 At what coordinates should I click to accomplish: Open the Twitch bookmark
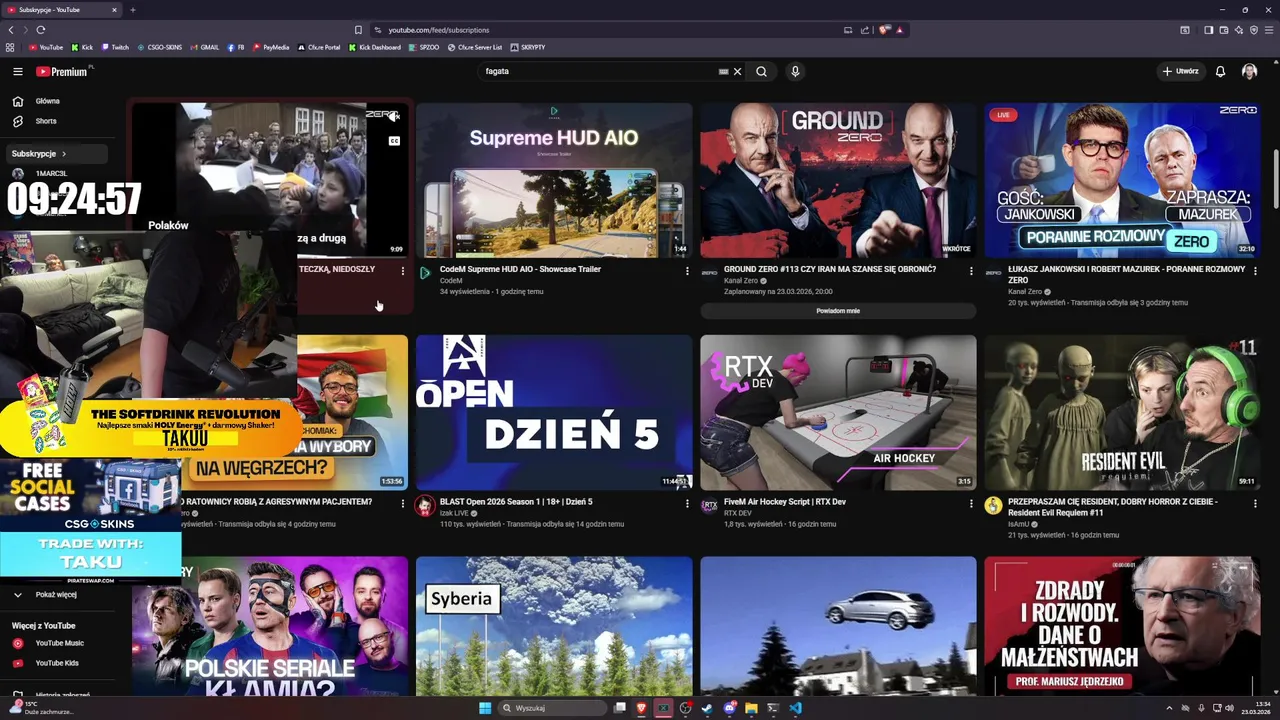point(115,47)
